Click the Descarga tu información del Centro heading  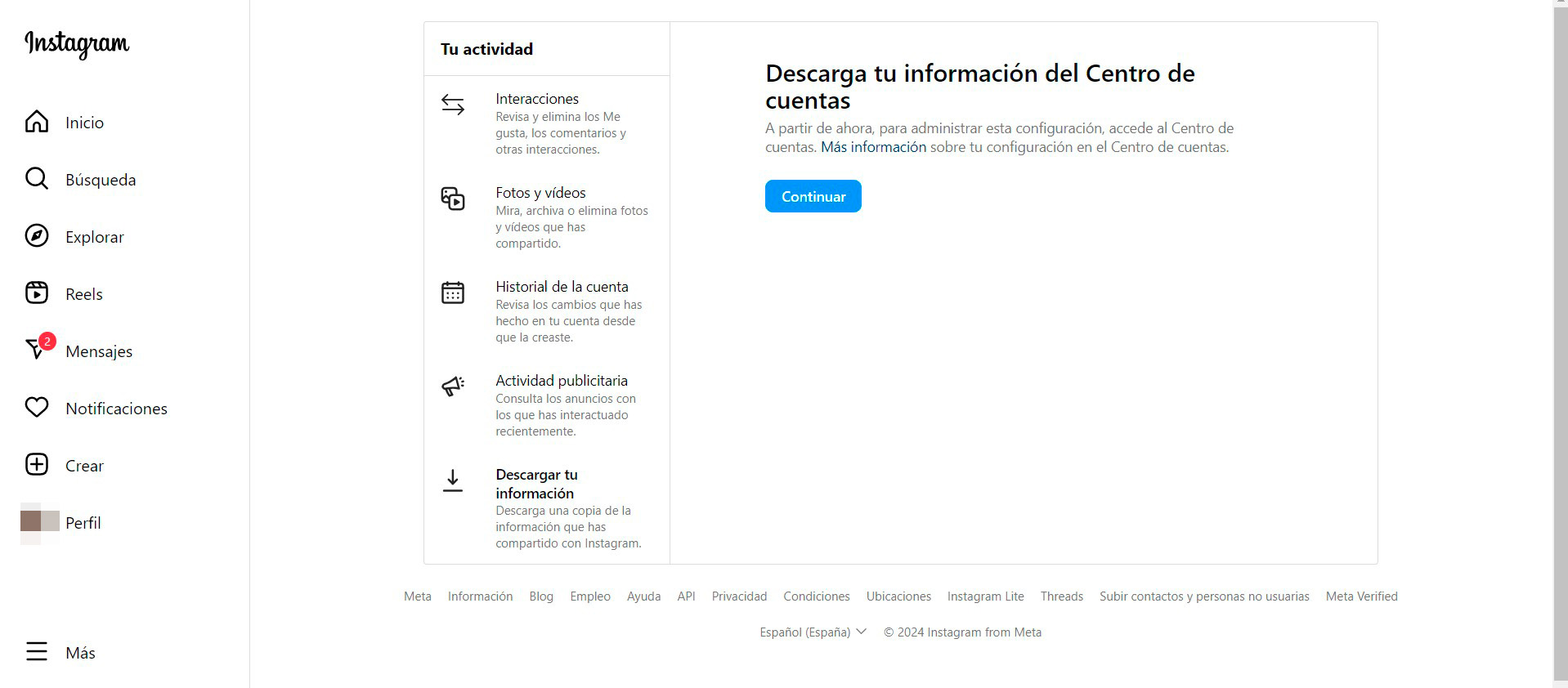tap(980, 87)
